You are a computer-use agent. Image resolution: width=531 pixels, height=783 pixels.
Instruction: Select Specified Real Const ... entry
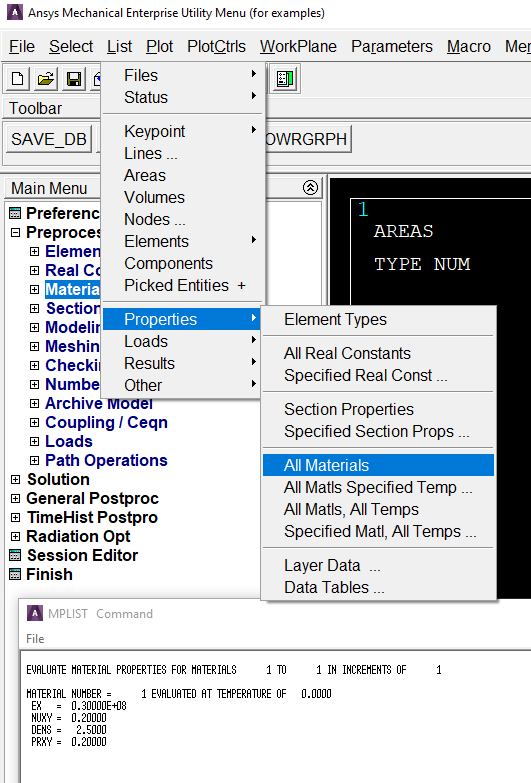(378, 375)
